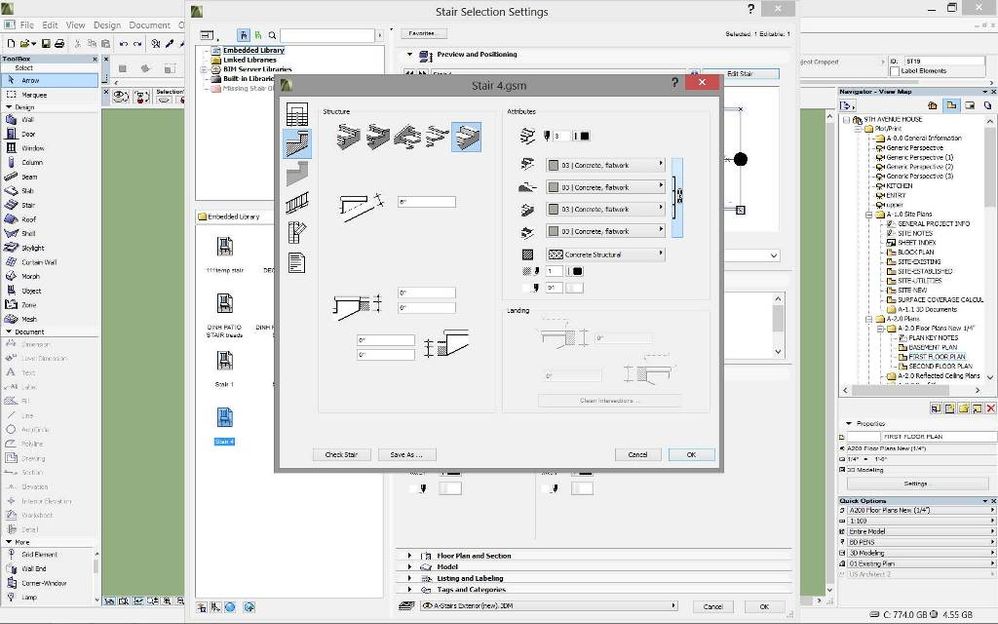Open fourth Concrete, flatwork material dropdown

click(x=605, y=231)
